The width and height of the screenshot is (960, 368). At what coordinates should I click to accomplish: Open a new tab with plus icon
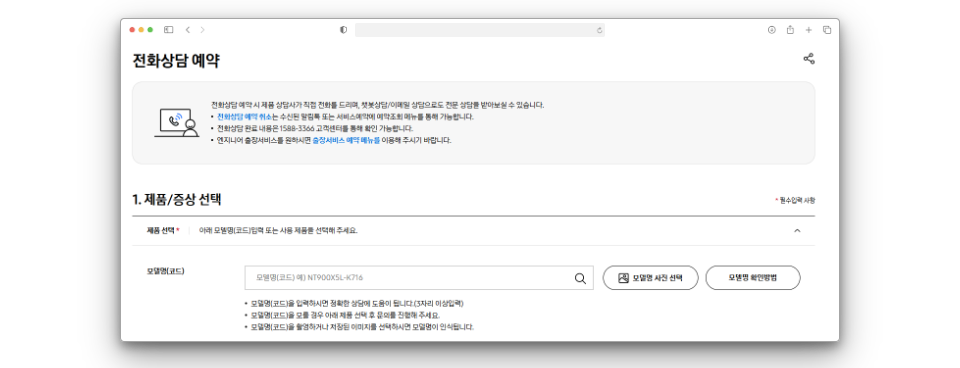coord(809,29)
